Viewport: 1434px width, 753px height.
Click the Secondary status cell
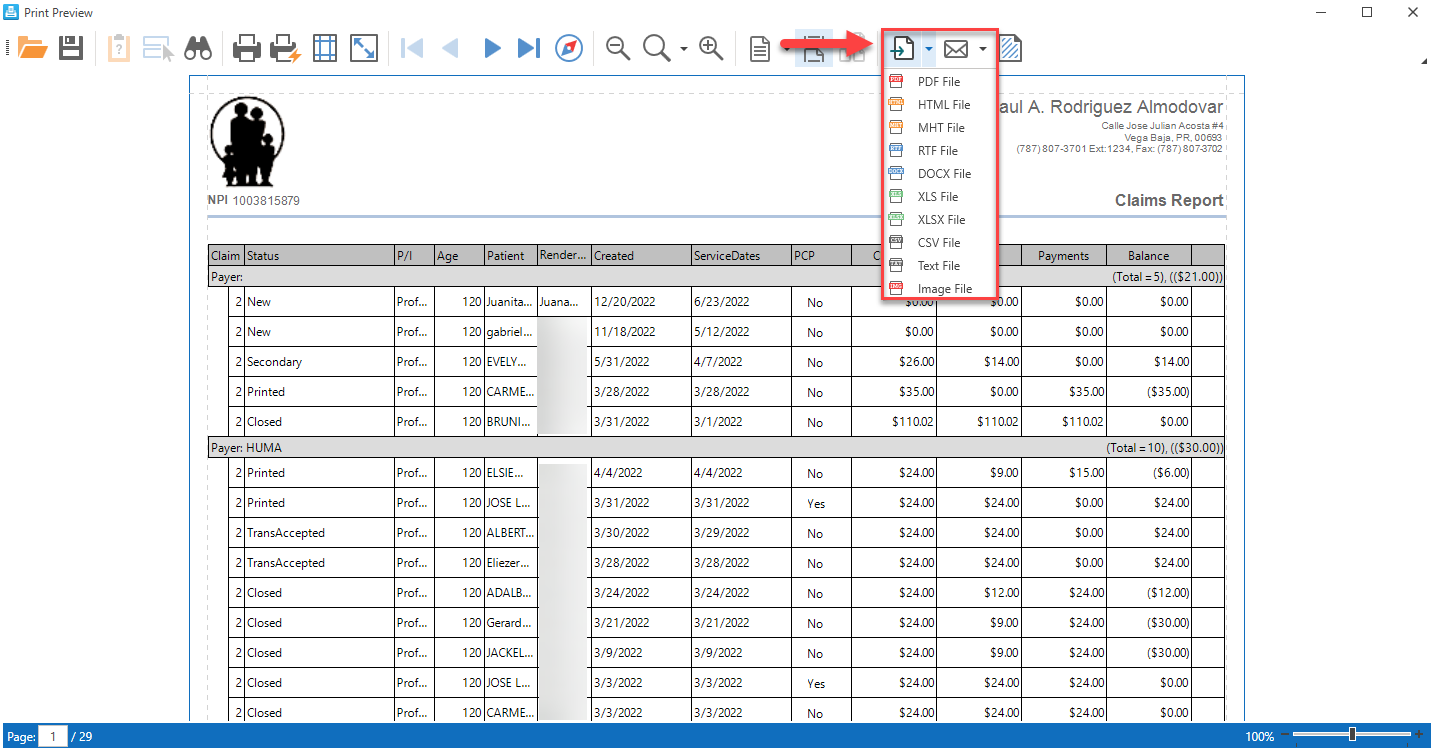[x=319, y=362]
